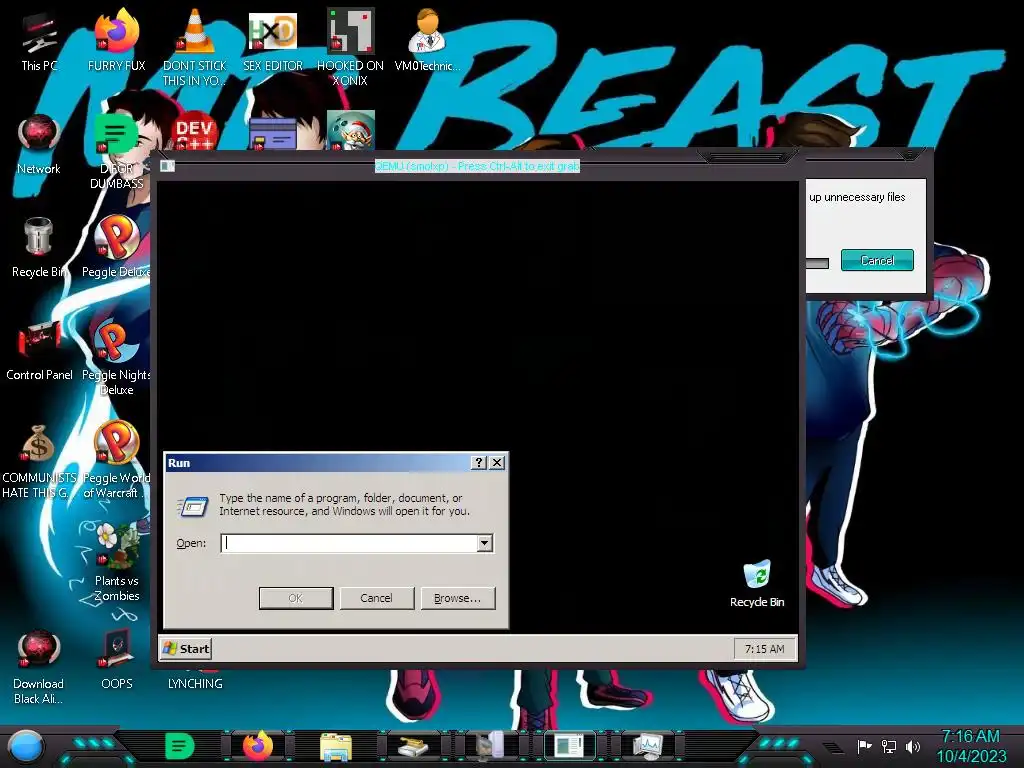Open the Network desktop icon
Viewport: 1024px width, 768px height.
(39, 144)
